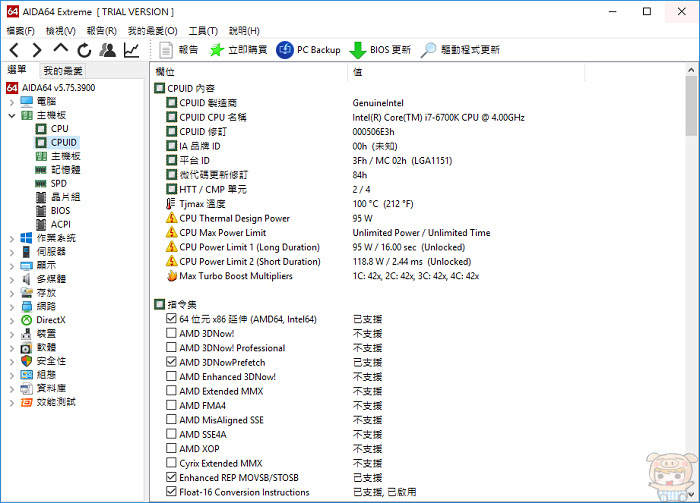Expand the 效能測試 benchmark node
The image size is (700, 503).
(x=12, y=403)
